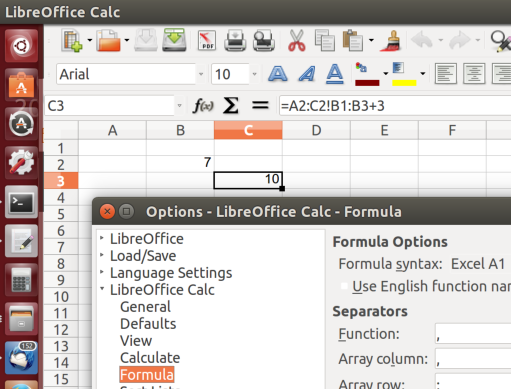Image resolution: width=511 pixels, height=389 pixels.
Task: Click the Open folder icon
Action: click(108, 40)
